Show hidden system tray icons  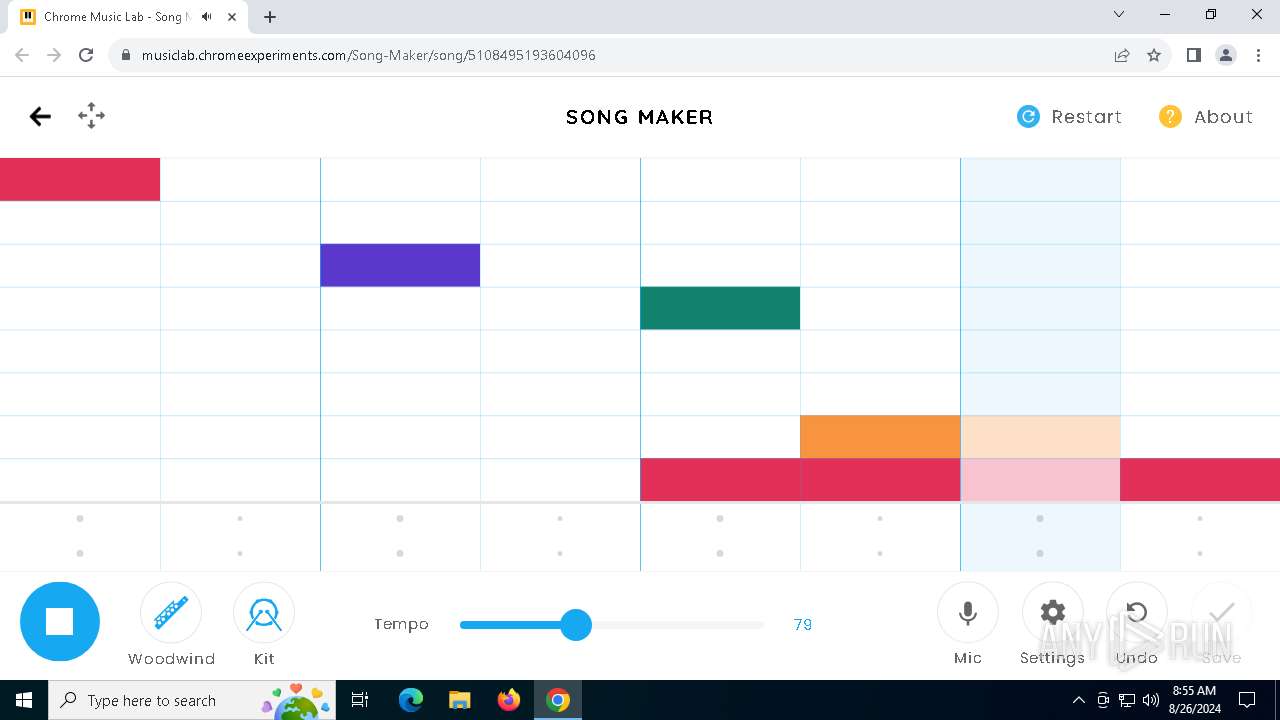(x=1079, y=700)
